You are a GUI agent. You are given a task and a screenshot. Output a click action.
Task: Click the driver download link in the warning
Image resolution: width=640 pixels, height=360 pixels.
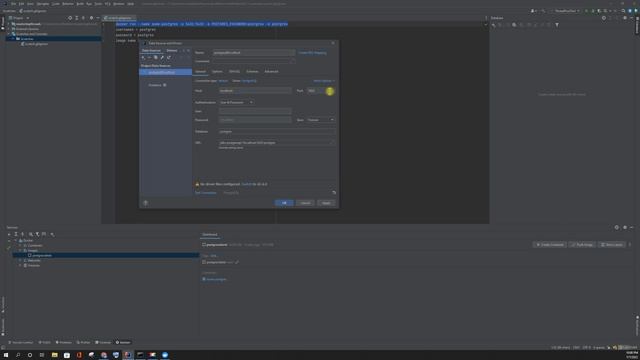[247, 184]
